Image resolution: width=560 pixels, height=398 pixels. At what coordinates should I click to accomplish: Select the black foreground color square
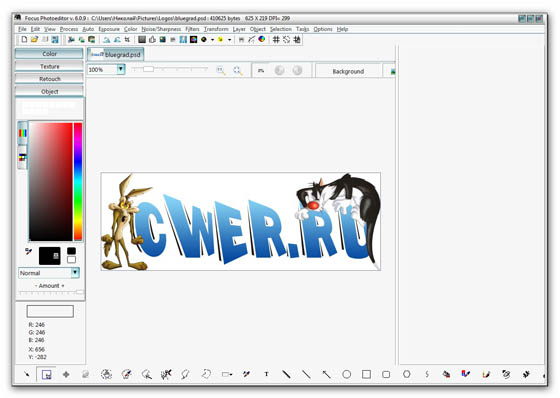coord(71,251)
